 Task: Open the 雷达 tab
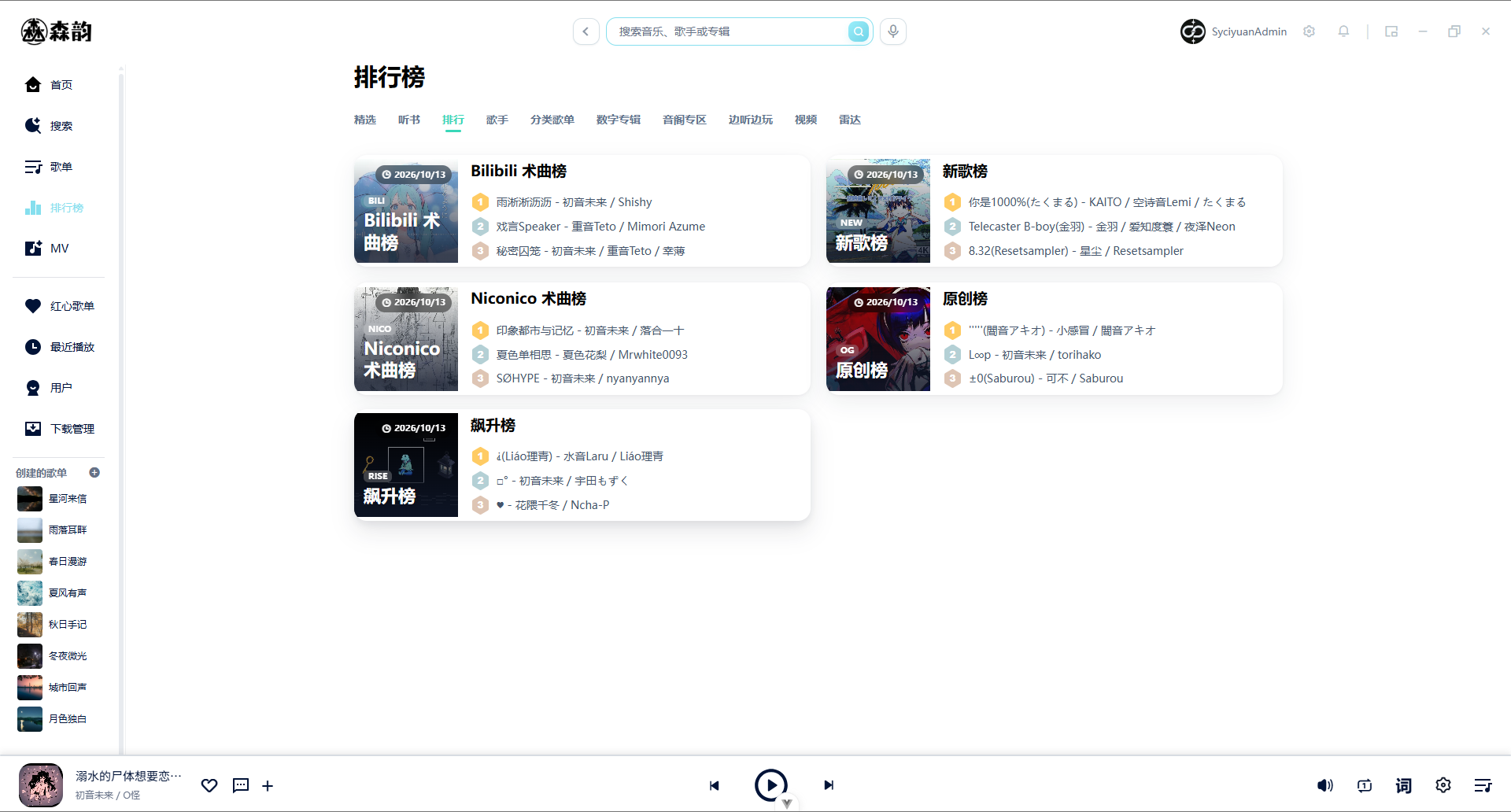tap(850, 120)
